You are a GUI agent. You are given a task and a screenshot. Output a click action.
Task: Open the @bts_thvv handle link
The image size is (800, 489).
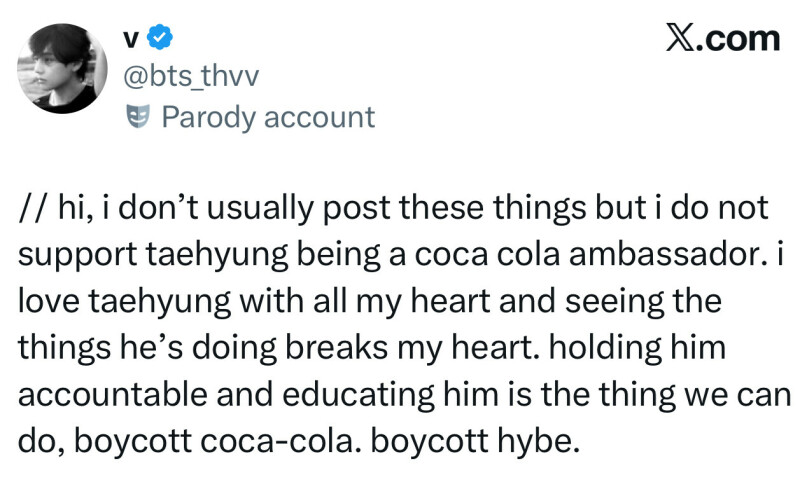pyautogui.click(x=188, y=78)
